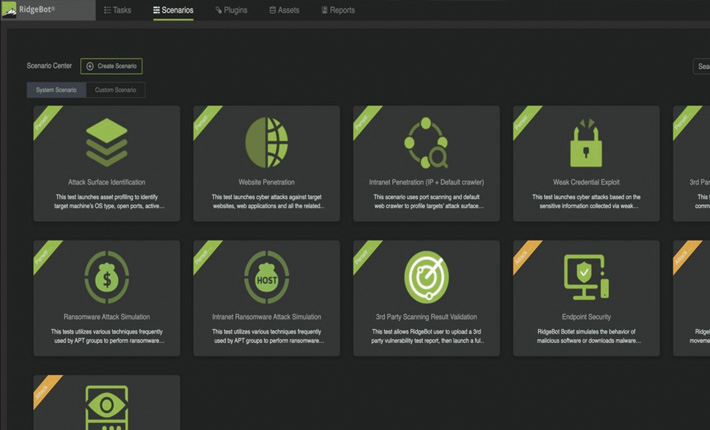710x430 pixels.
Task: Switch to the Plugins tab
Action: click(231, 10)
